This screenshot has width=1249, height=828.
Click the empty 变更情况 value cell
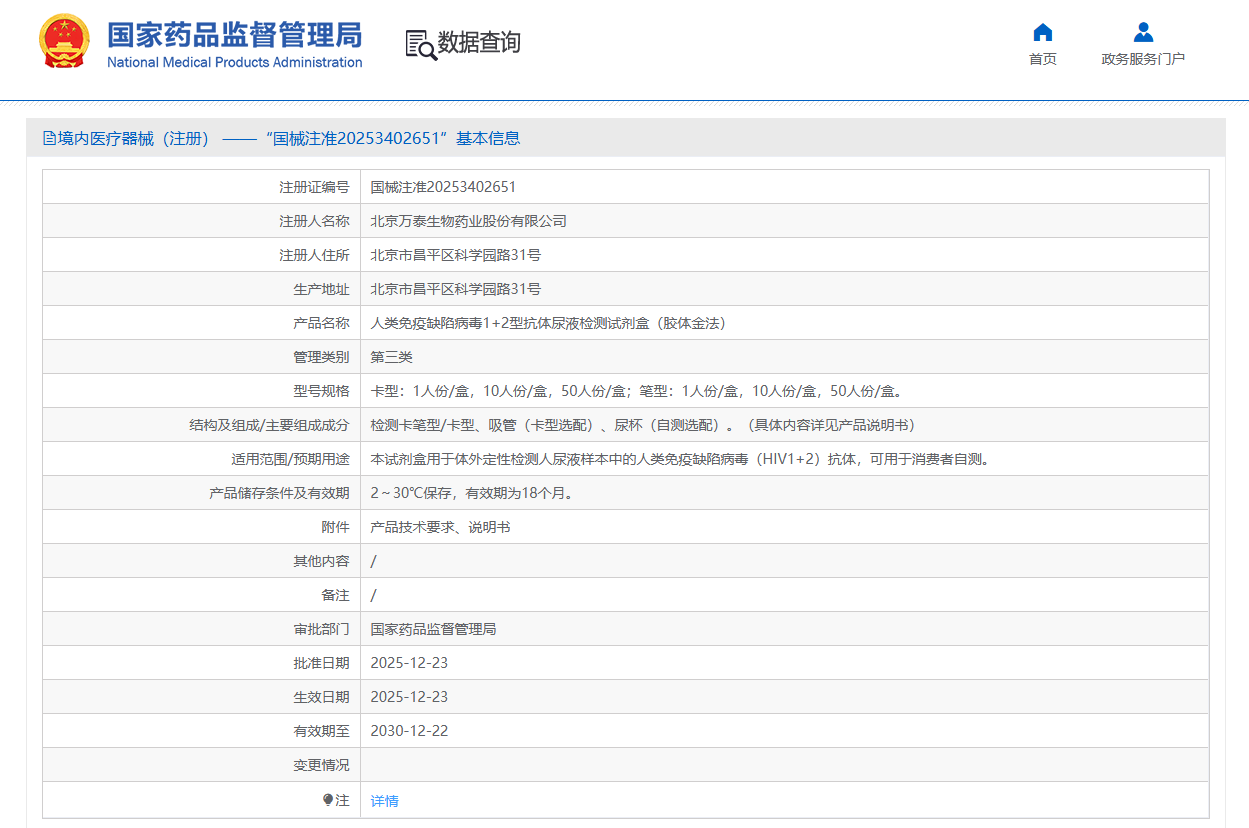[x=784, y=765]
